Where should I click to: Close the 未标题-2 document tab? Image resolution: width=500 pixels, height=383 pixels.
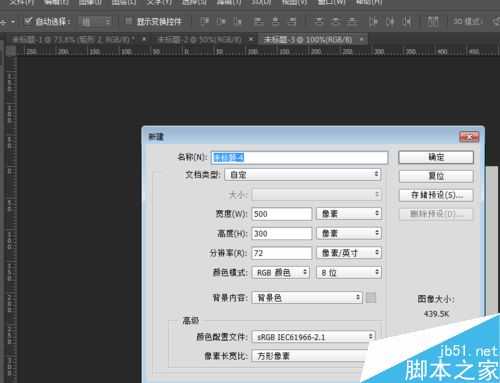pyautogui.click(x=252, y=39)
